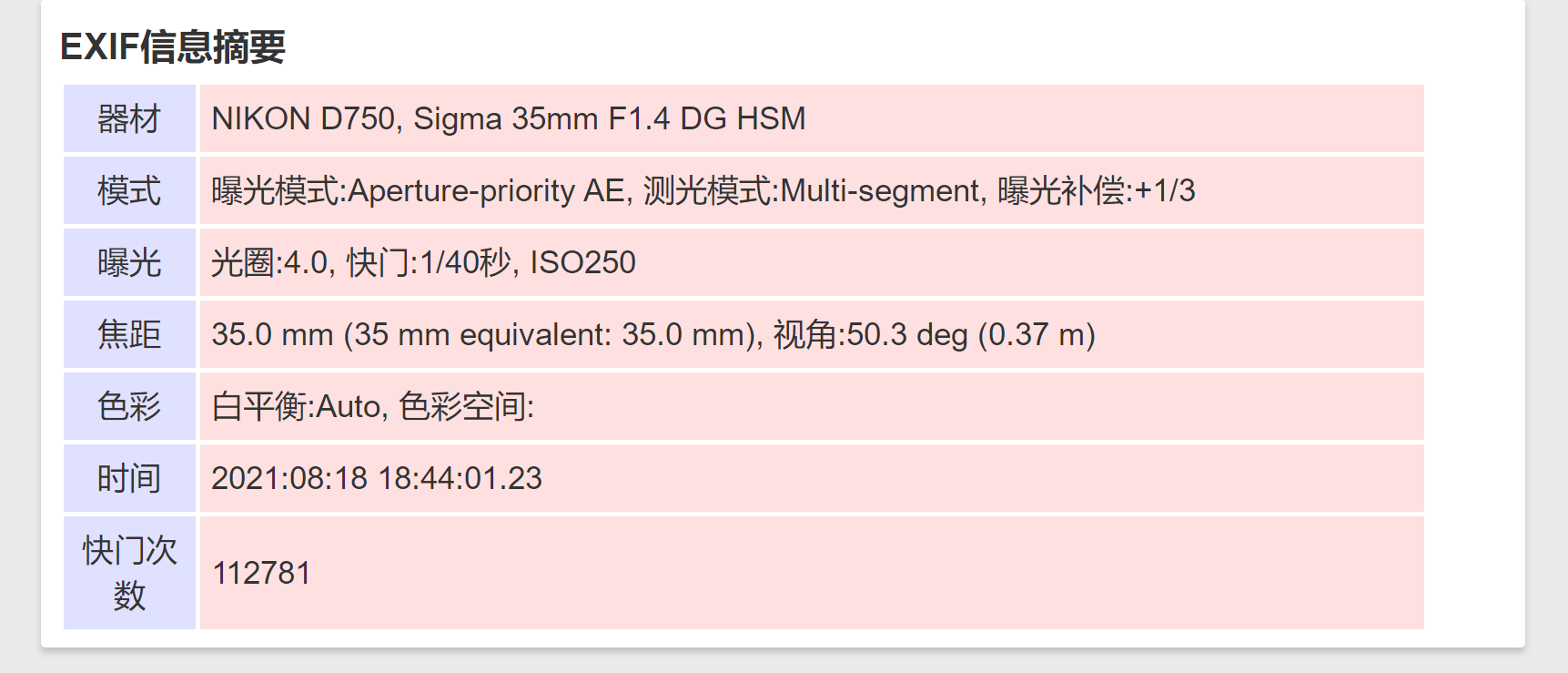Click the shutter count value 112781
1568x673 pixels.
coord(261,573)
